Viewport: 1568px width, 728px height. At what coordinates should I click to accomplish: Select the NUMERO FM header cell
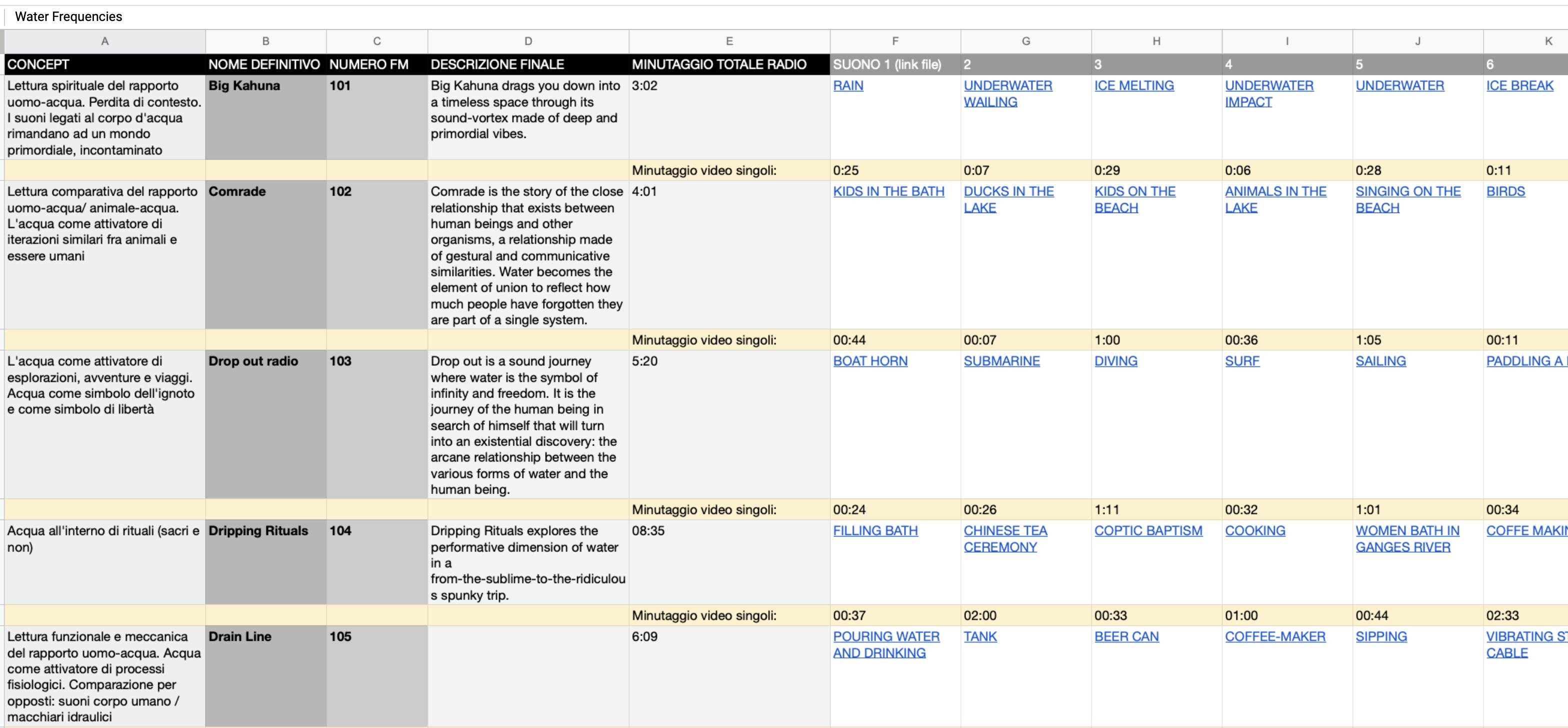(377, 64)
